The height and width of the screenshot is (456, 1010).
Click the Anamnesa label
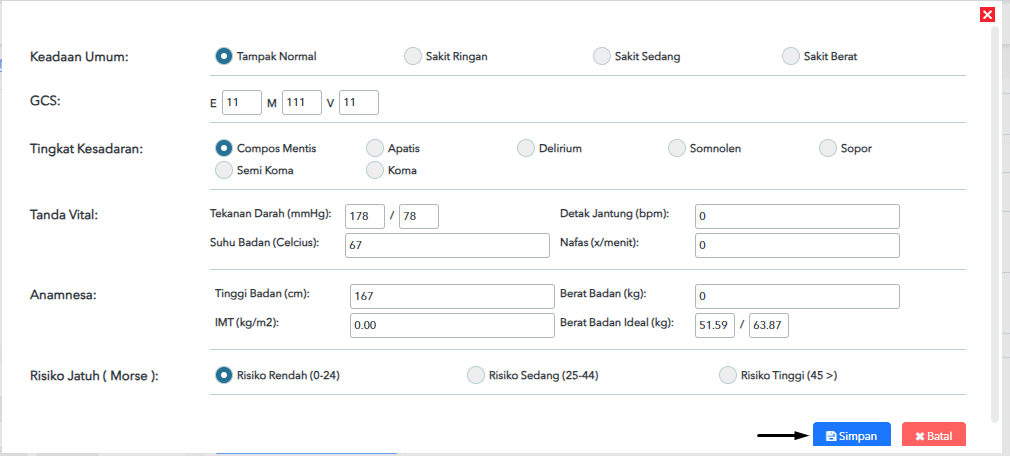pyautogui.click(x=62, y=294)
